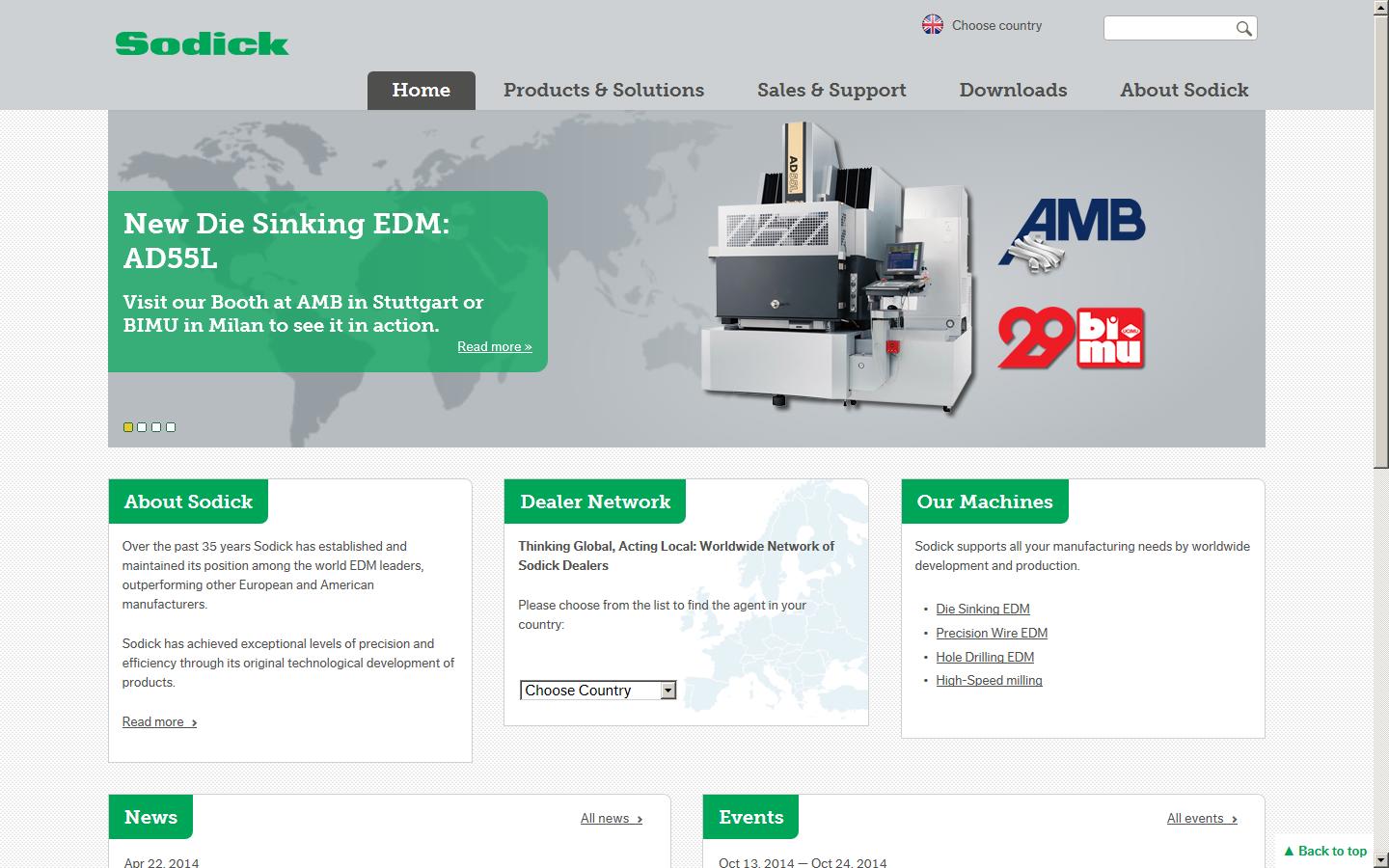Click the scrollbar down arrow

click(x=1380, y=859)
